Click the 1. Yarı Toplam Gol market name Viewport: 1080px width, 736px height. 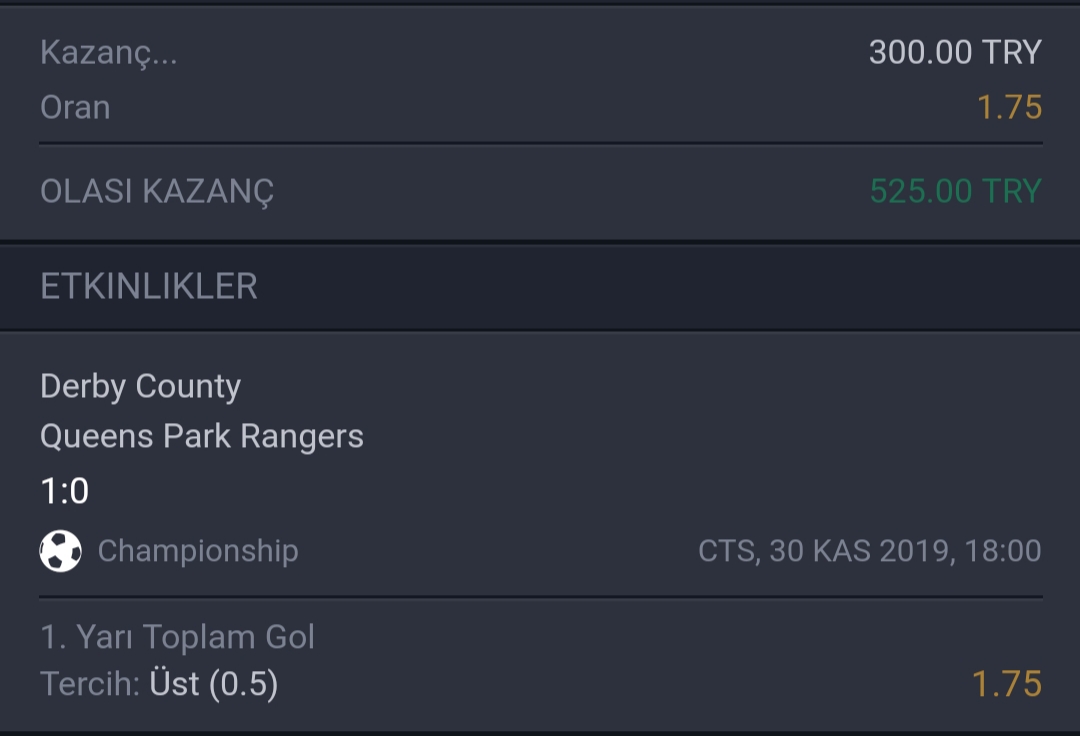(x=178, y=637)
